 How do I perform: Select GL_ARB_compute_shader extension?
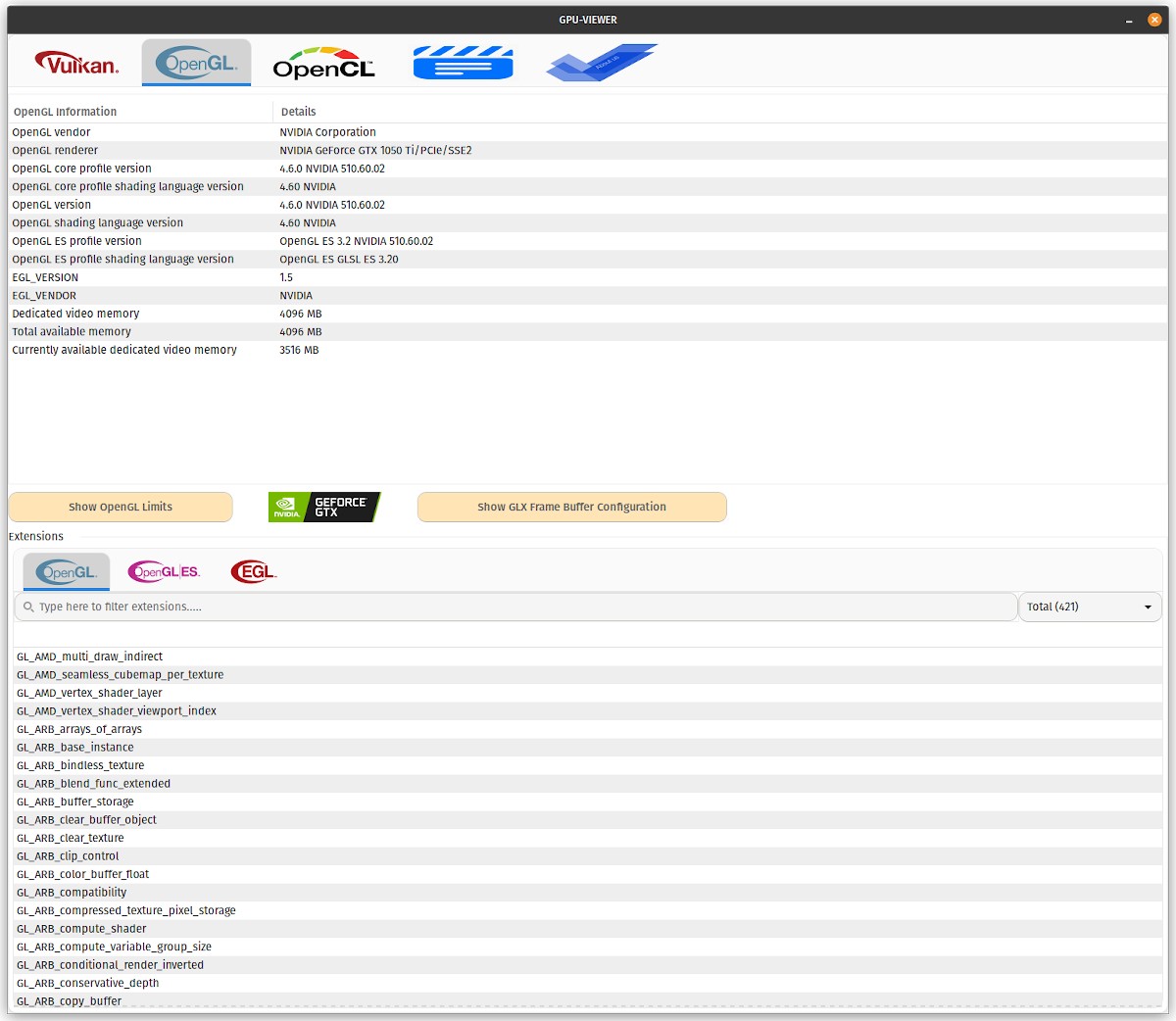pyautogui.click(x=588, y=928)
